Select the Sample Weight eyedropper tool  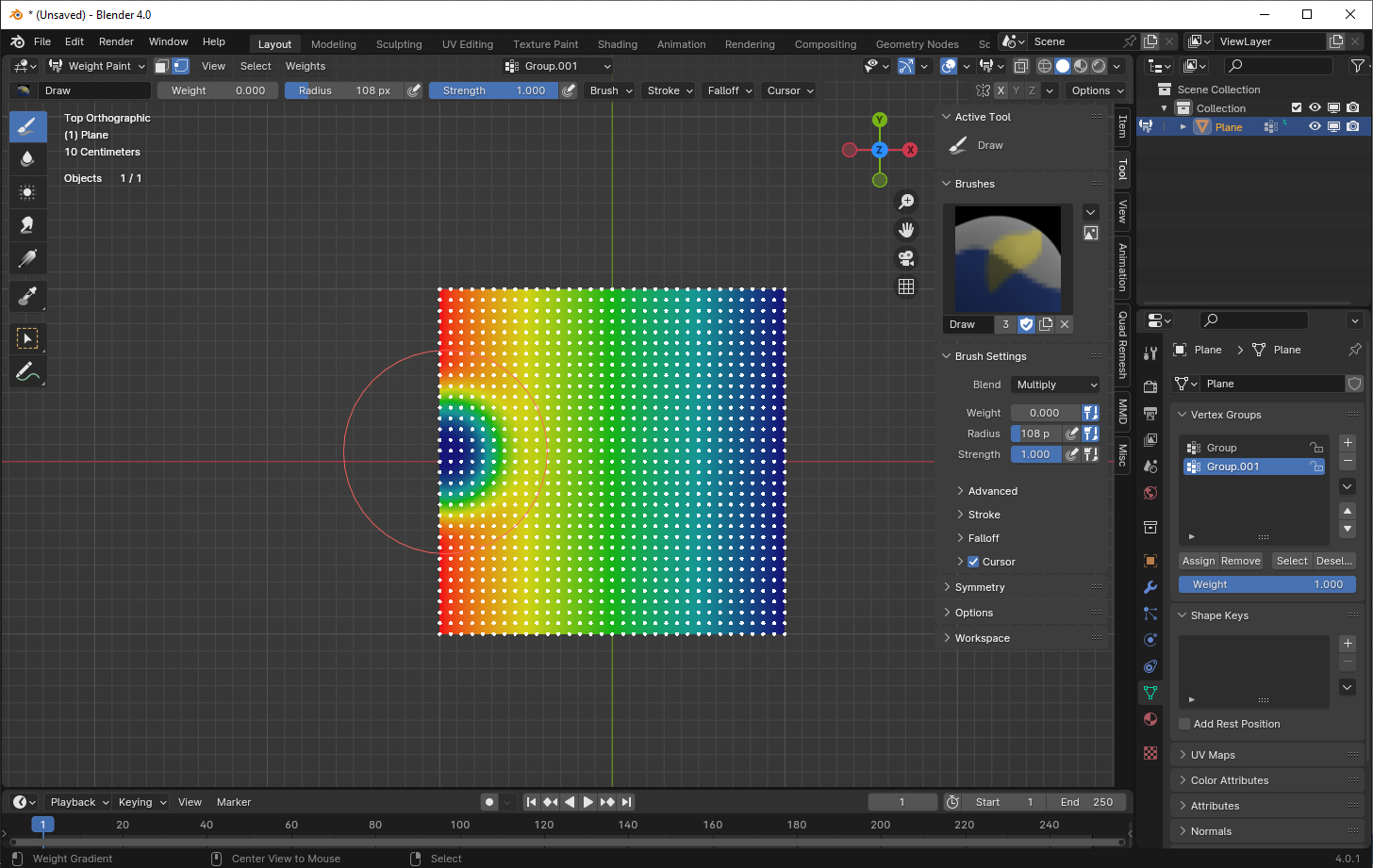click(x=27, y=297)
